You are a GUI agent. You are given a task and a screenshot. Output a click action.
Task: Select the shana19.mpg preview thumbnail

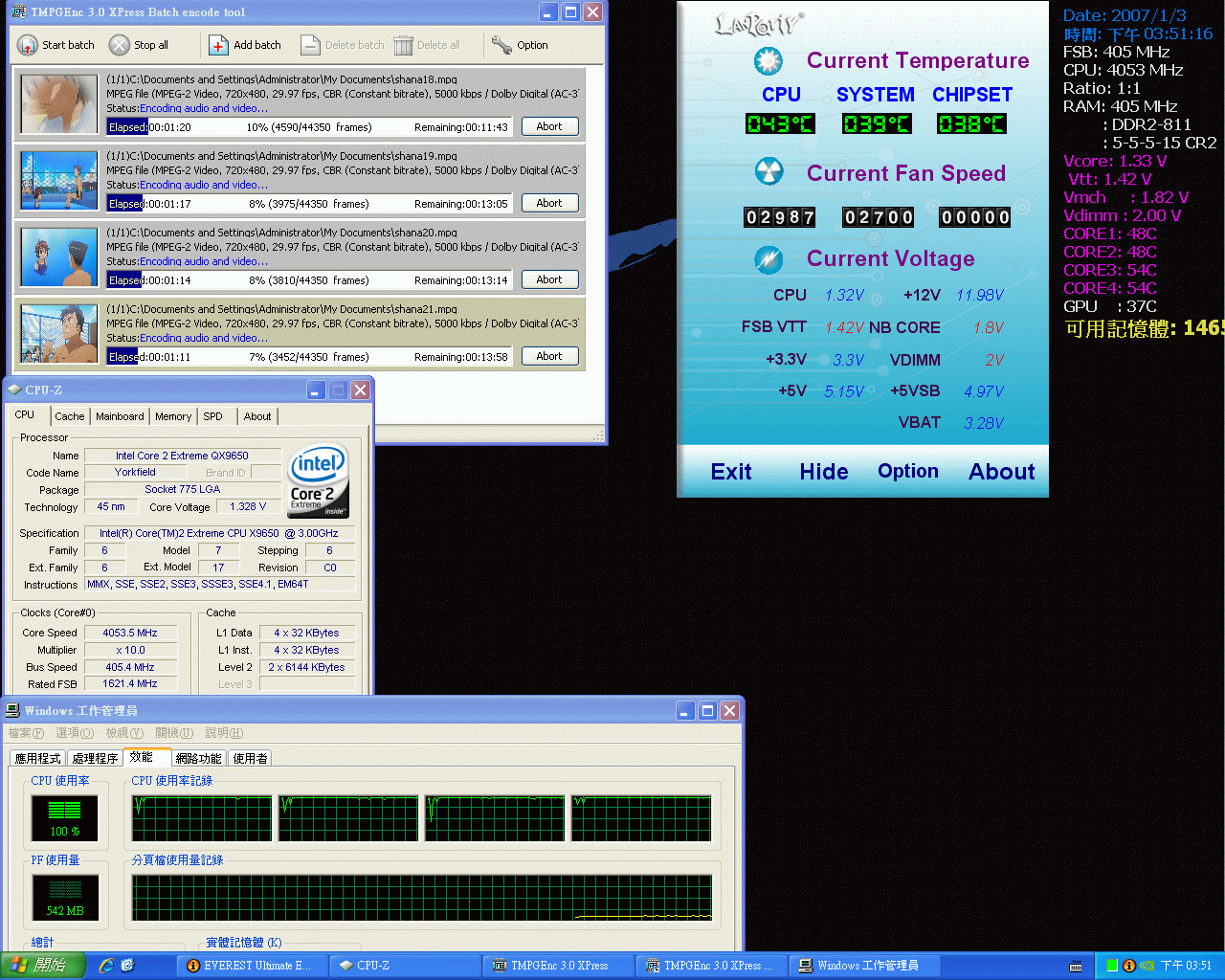tap(59, 180)
